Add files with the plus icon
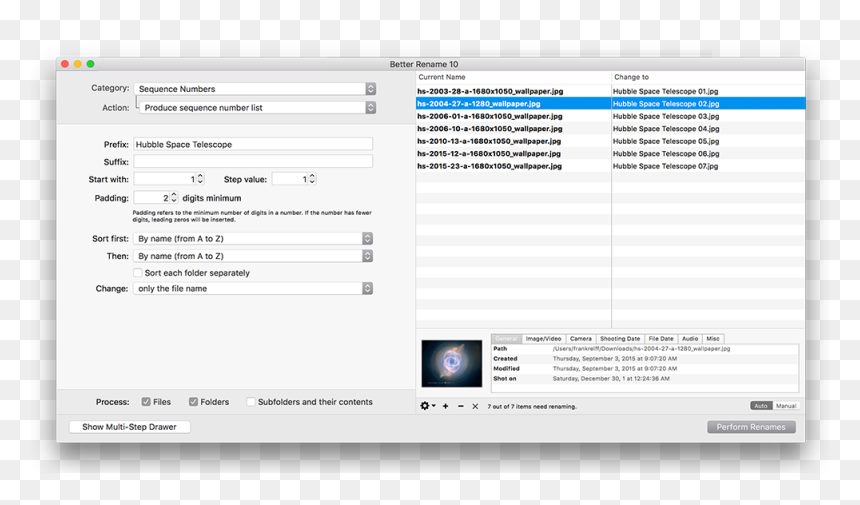 [445, 406]
